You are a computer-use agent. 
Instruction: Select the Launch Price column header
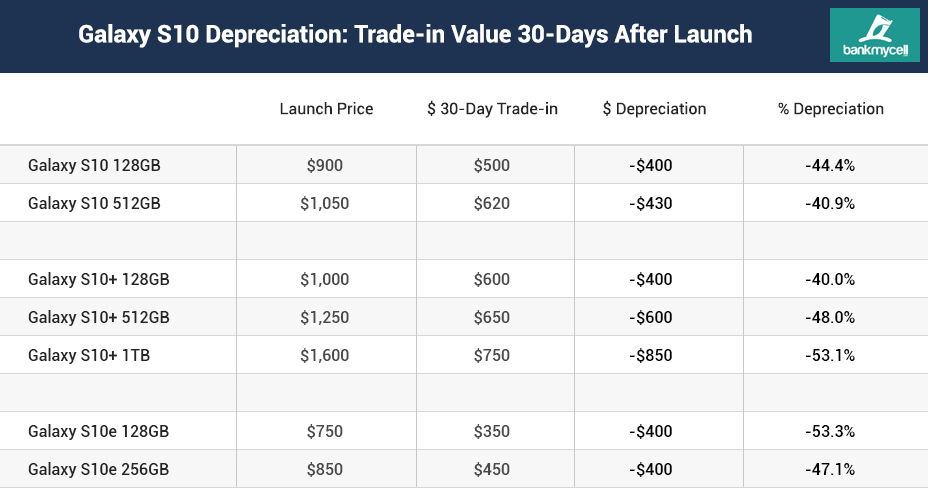pyautogui.click(x=326, y=109)
